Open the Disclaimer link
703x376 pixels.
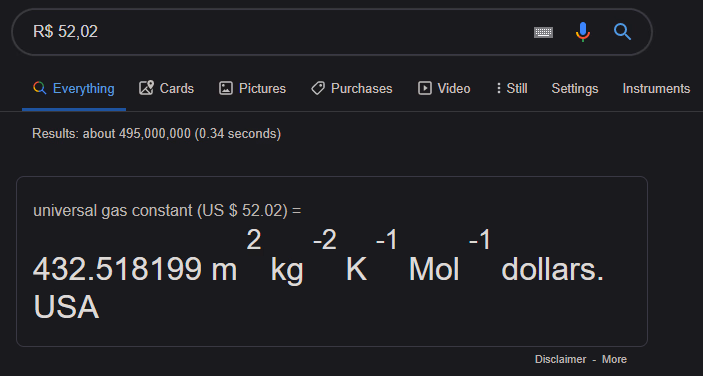point(560,359)
